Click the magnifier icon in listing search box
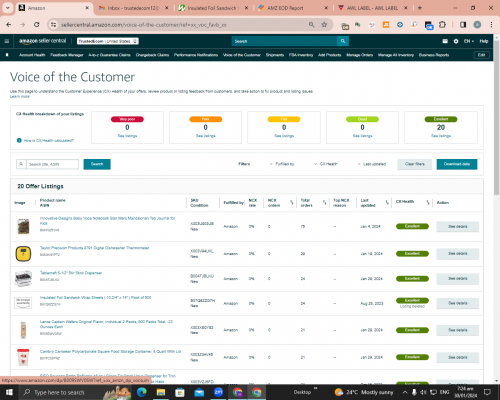 (x=21, y=164)
